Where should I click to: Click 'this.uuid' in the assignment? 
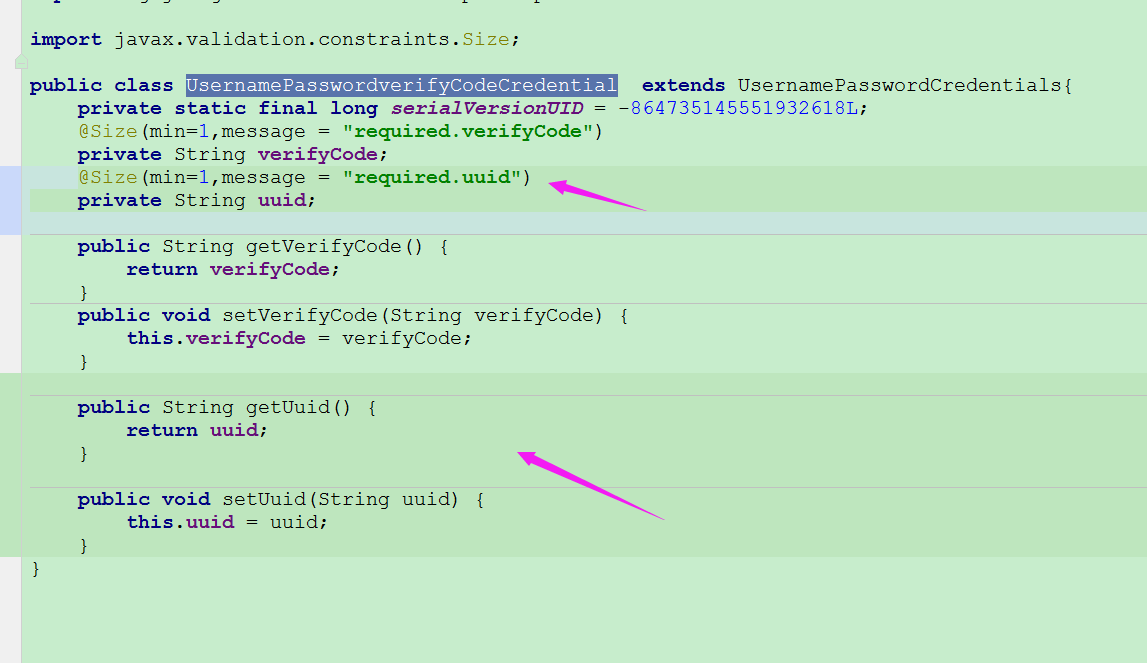pyautogui.click(x=180, y=522)
